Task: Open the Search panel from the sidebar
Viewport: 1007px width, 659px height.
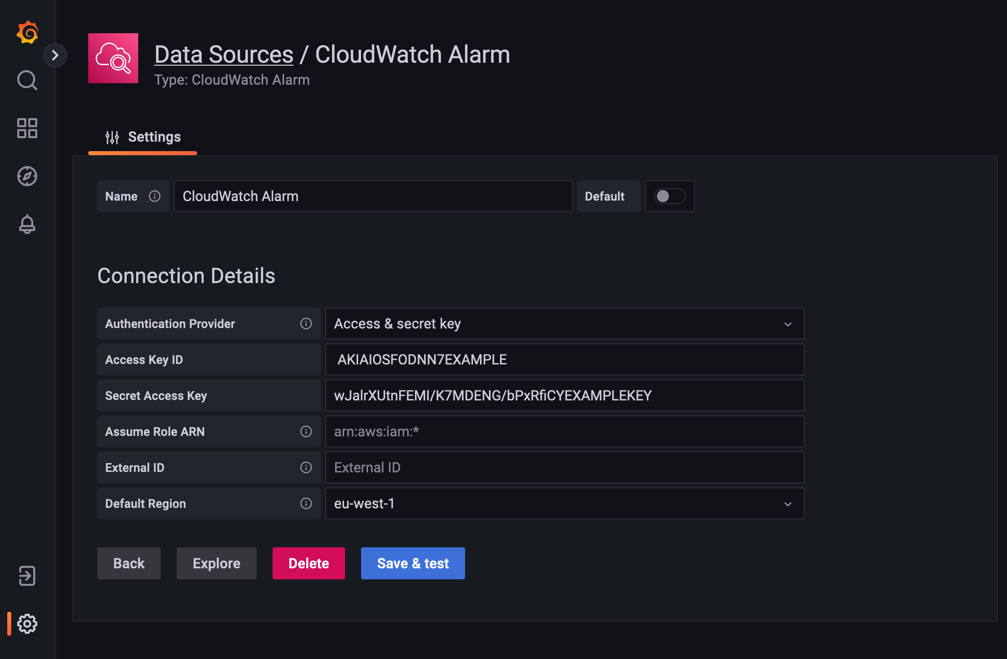Action: pyautogui.click(x=26, y=80)
